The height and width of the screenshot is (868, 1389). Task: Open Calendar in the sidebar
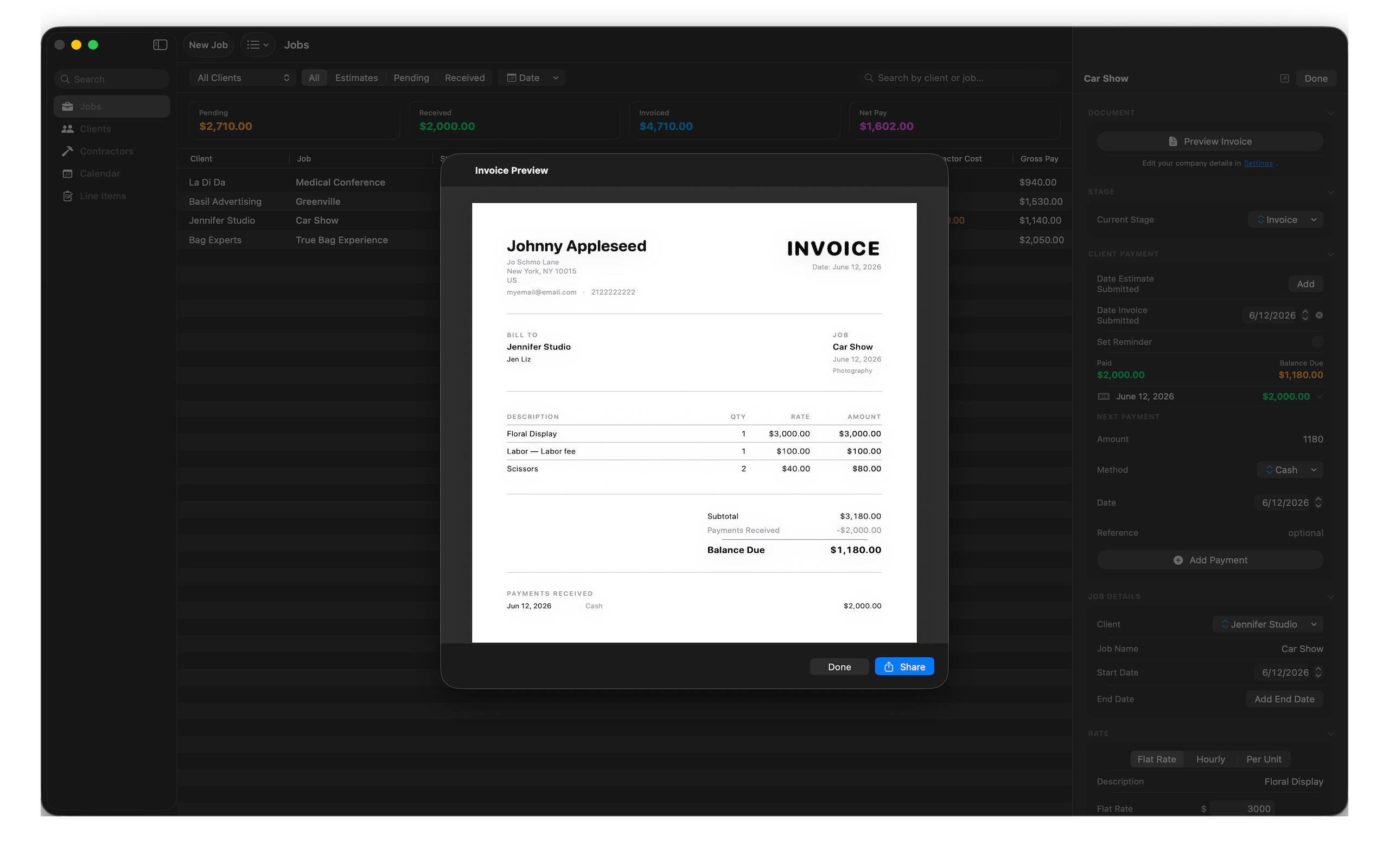(x=112, y=174)
